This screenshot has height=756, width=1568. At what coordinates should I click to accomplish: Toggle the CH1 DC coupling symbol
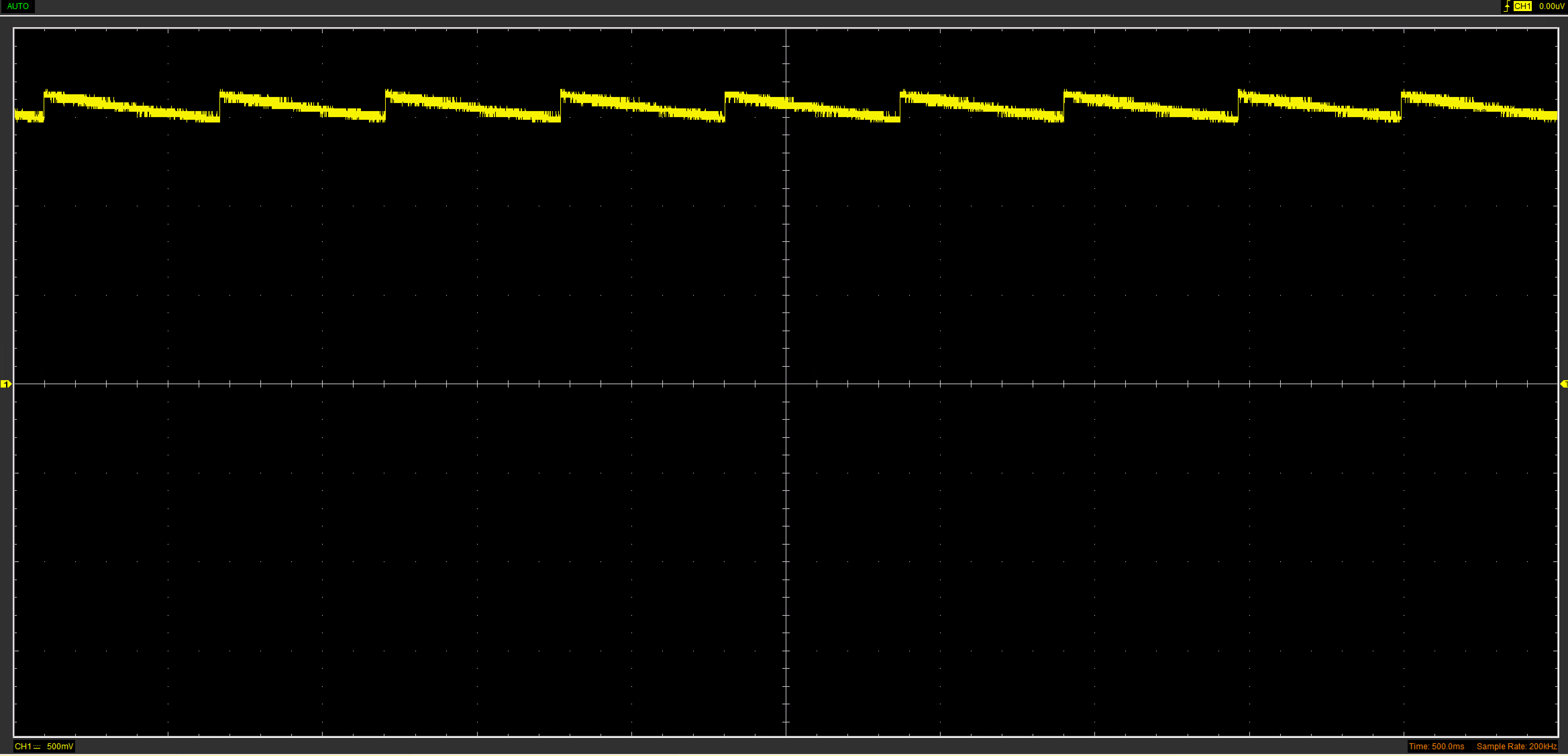pyautogui.click(x=37, y=746)
